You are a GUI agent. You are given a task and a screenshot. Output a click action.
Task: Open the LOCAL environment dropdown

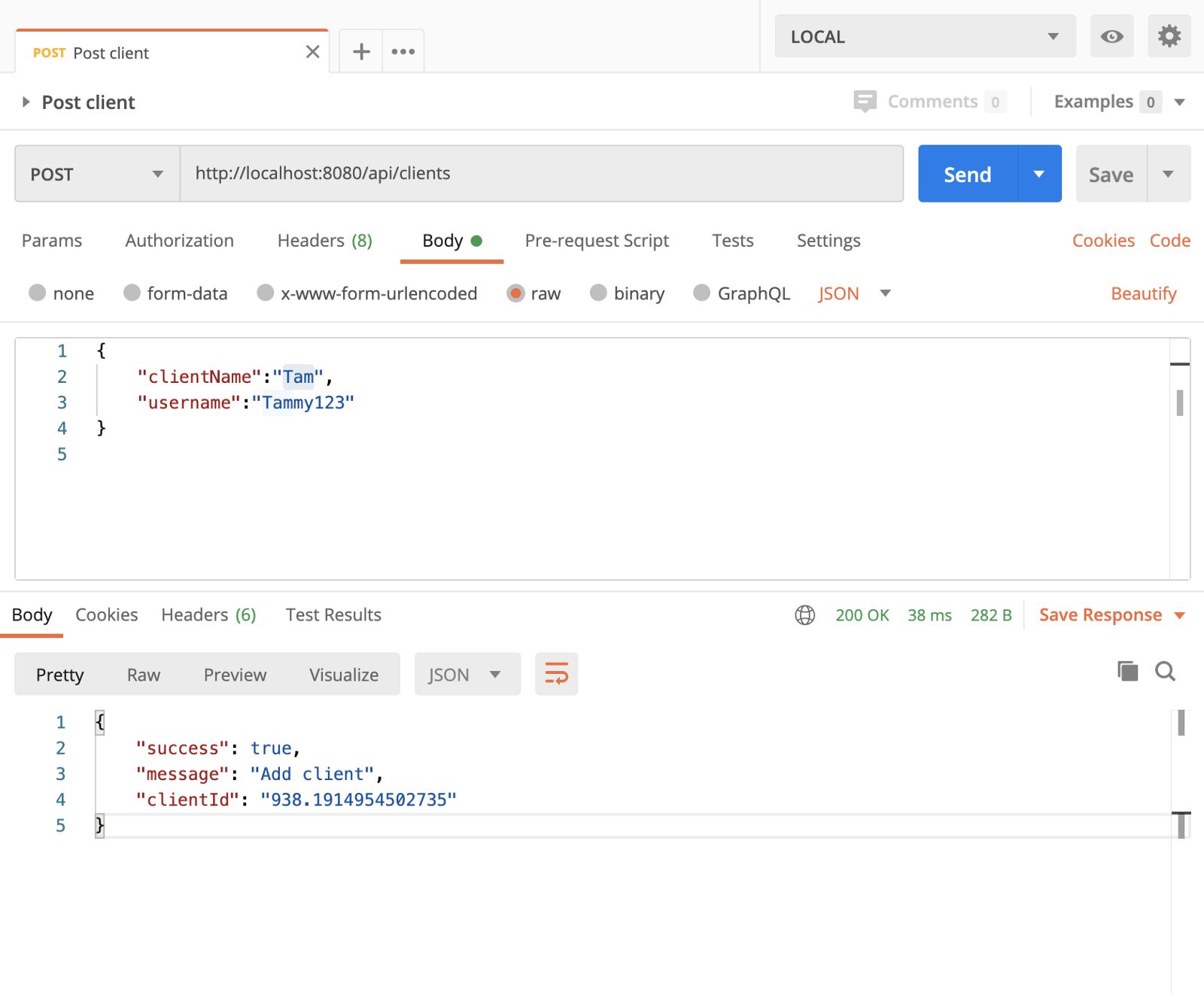(x=924, y=35)
